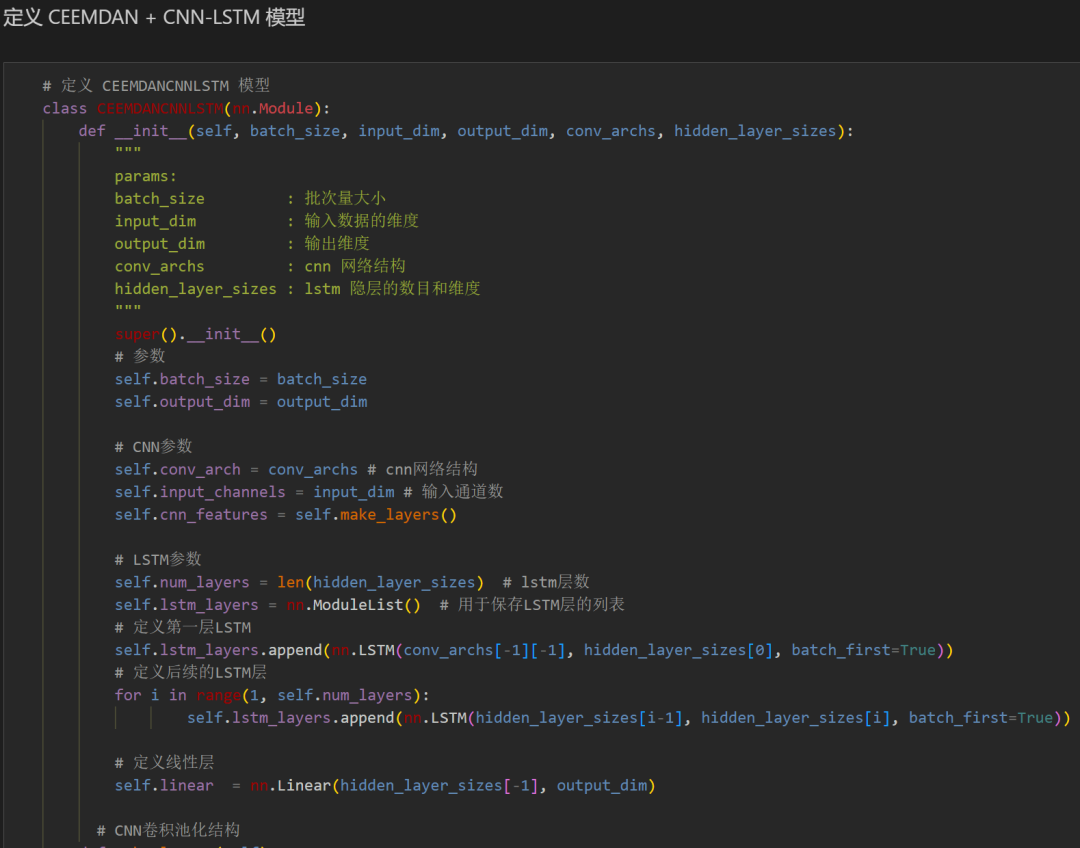Click the heading 定义 CEEMDAN + CNN-LSTM 模型
This screenshot has height=848, width=1080.
(154, 17)
